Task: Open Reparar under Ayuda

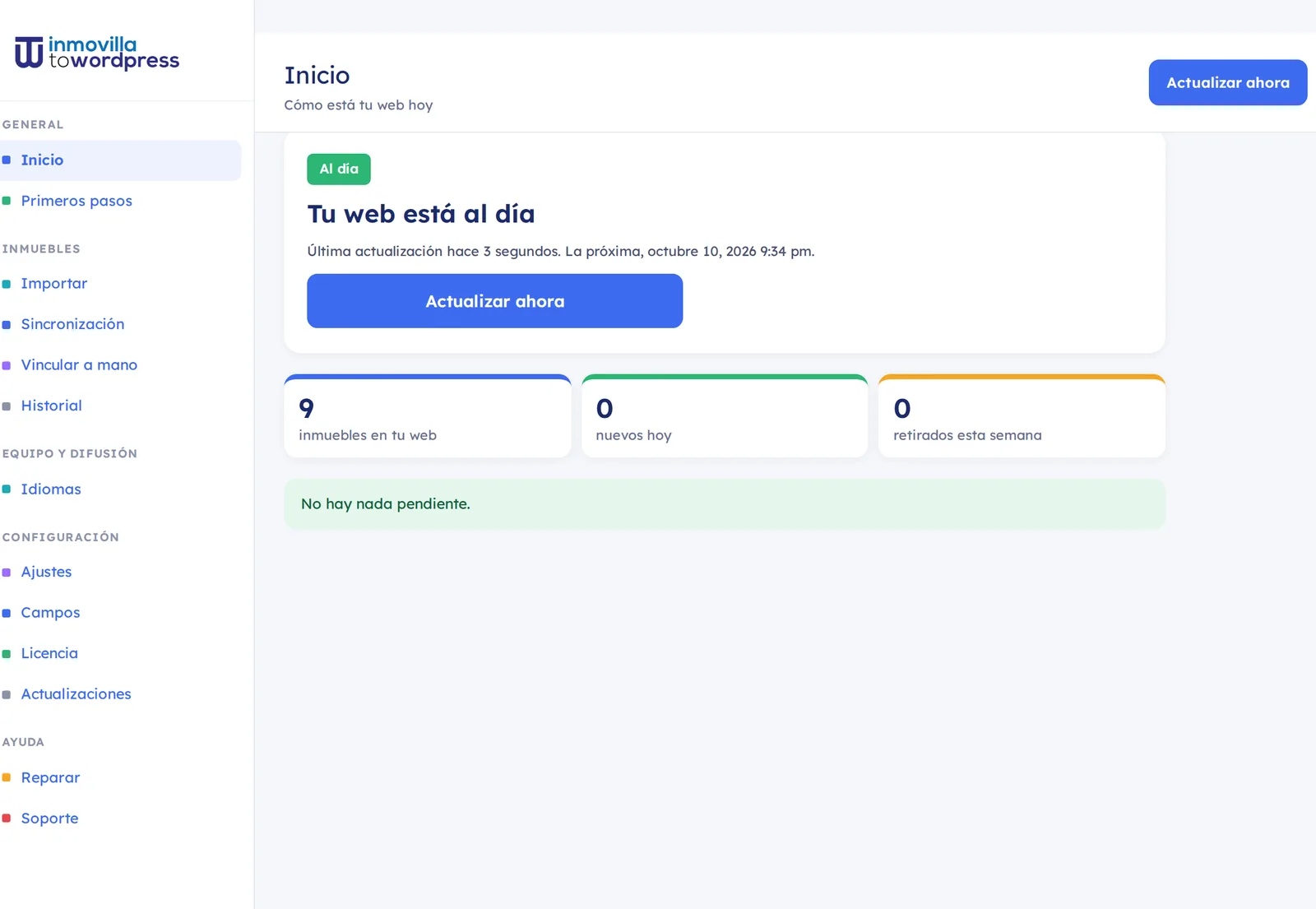Action: (120, 777)
